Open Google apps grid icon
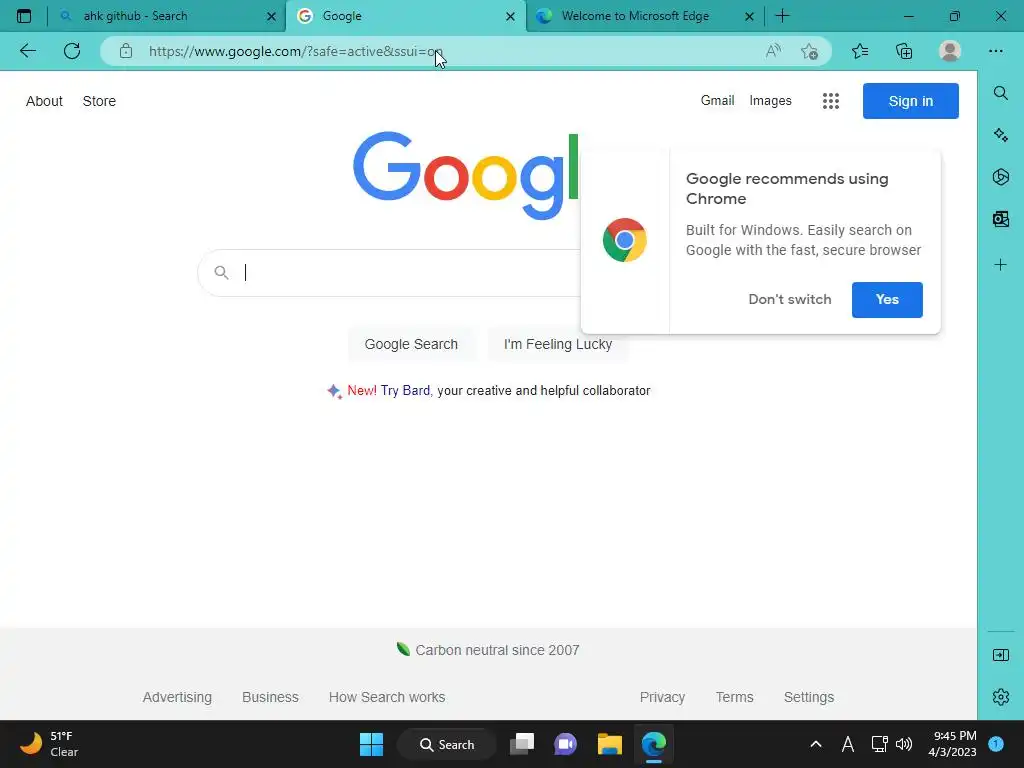 point(831,101)
